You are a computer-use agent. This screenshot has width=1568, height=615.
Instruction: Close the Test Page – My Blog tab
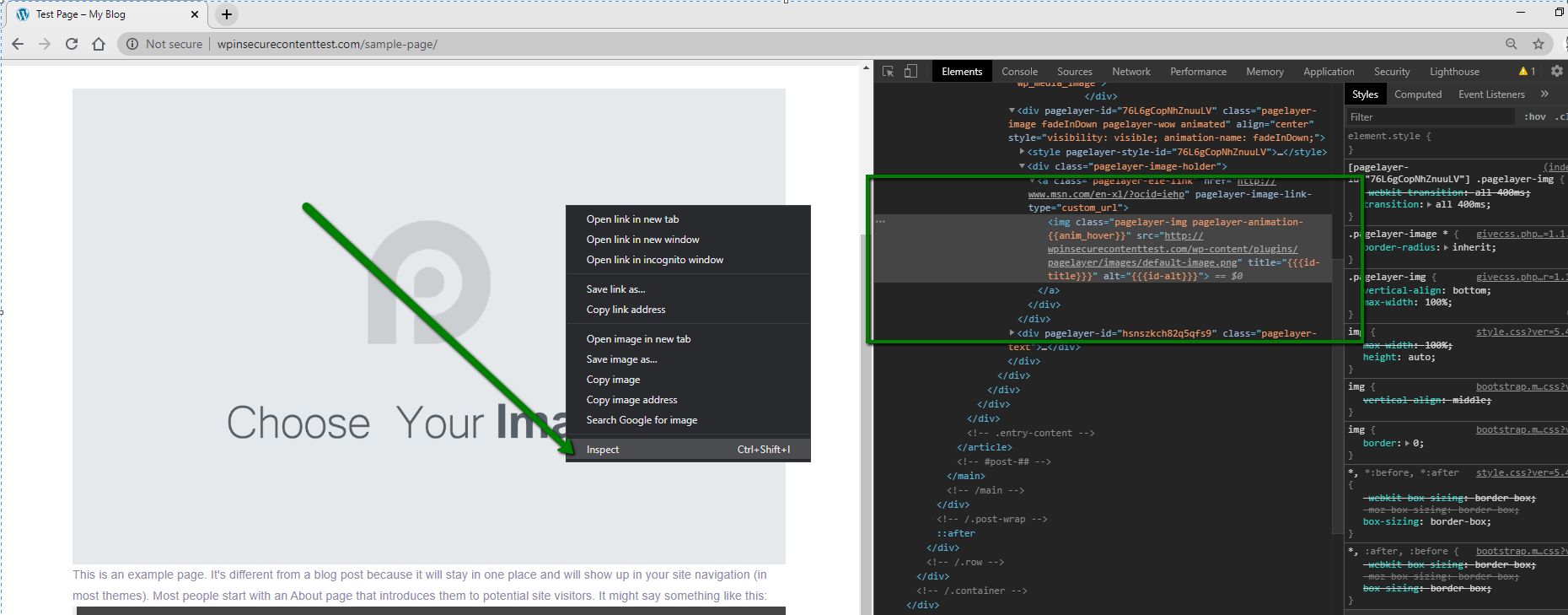(x=195, y=14)
